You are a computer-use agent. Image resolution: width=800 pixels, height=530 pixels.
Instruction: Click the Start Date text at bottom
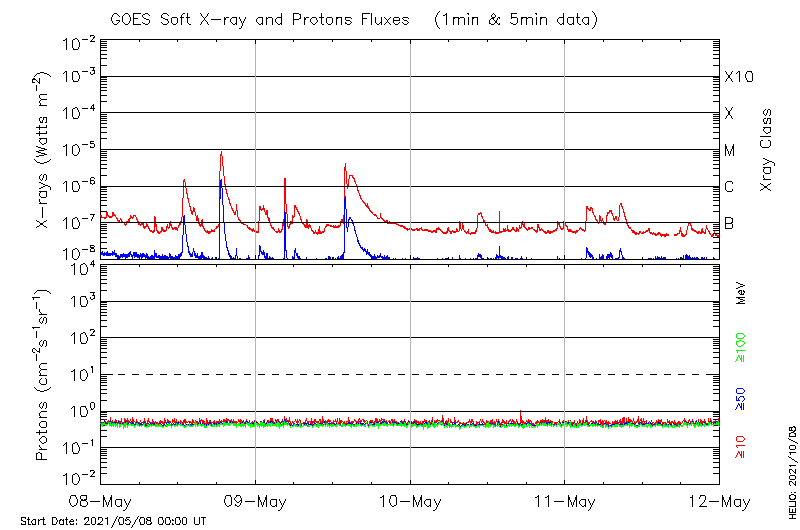(x=113, y=521)
